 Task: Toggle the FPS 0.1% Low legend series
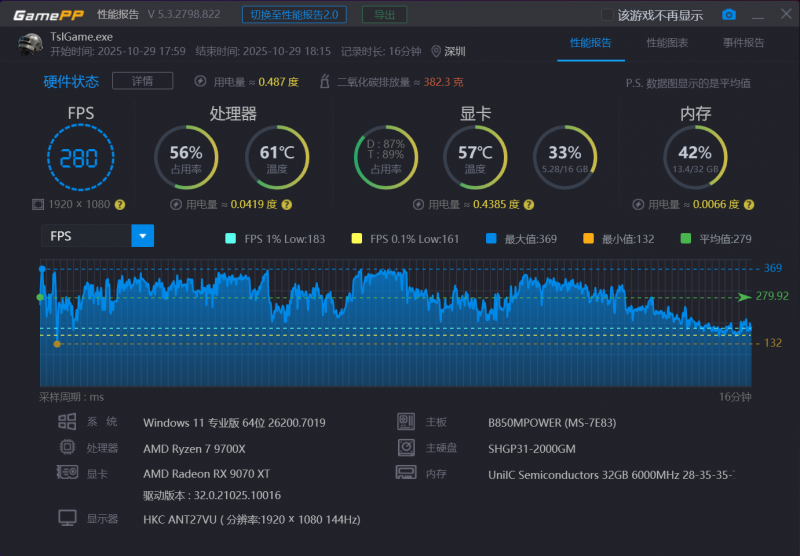[357, 239]
